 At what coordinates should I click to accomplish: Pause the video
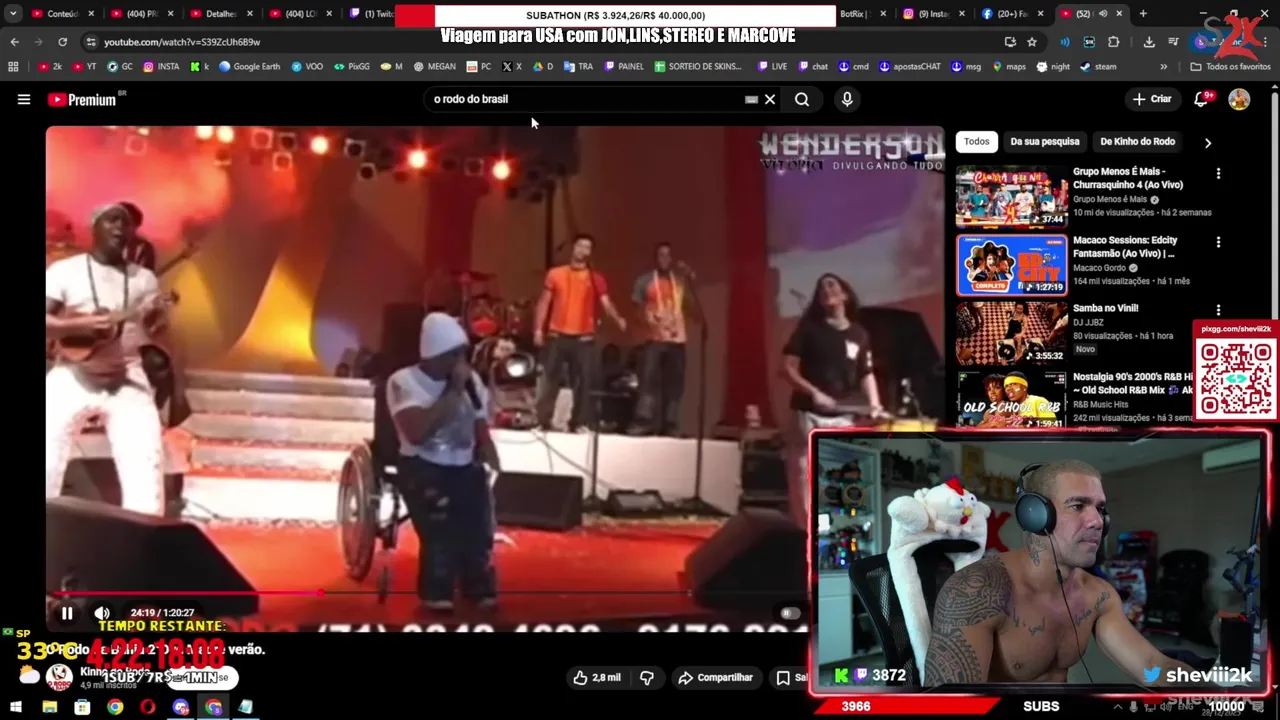[x=67, y=613]
